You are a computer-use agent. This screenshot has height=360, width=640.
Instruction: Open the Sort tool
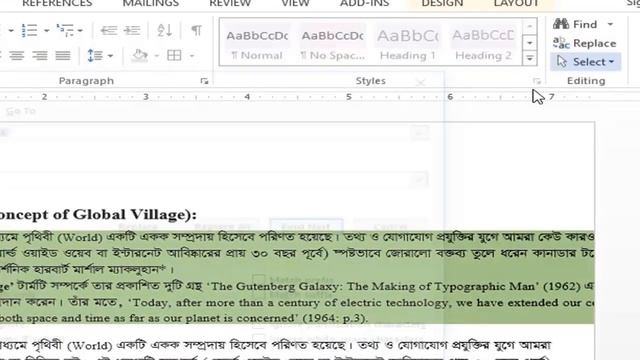[164, 31]
